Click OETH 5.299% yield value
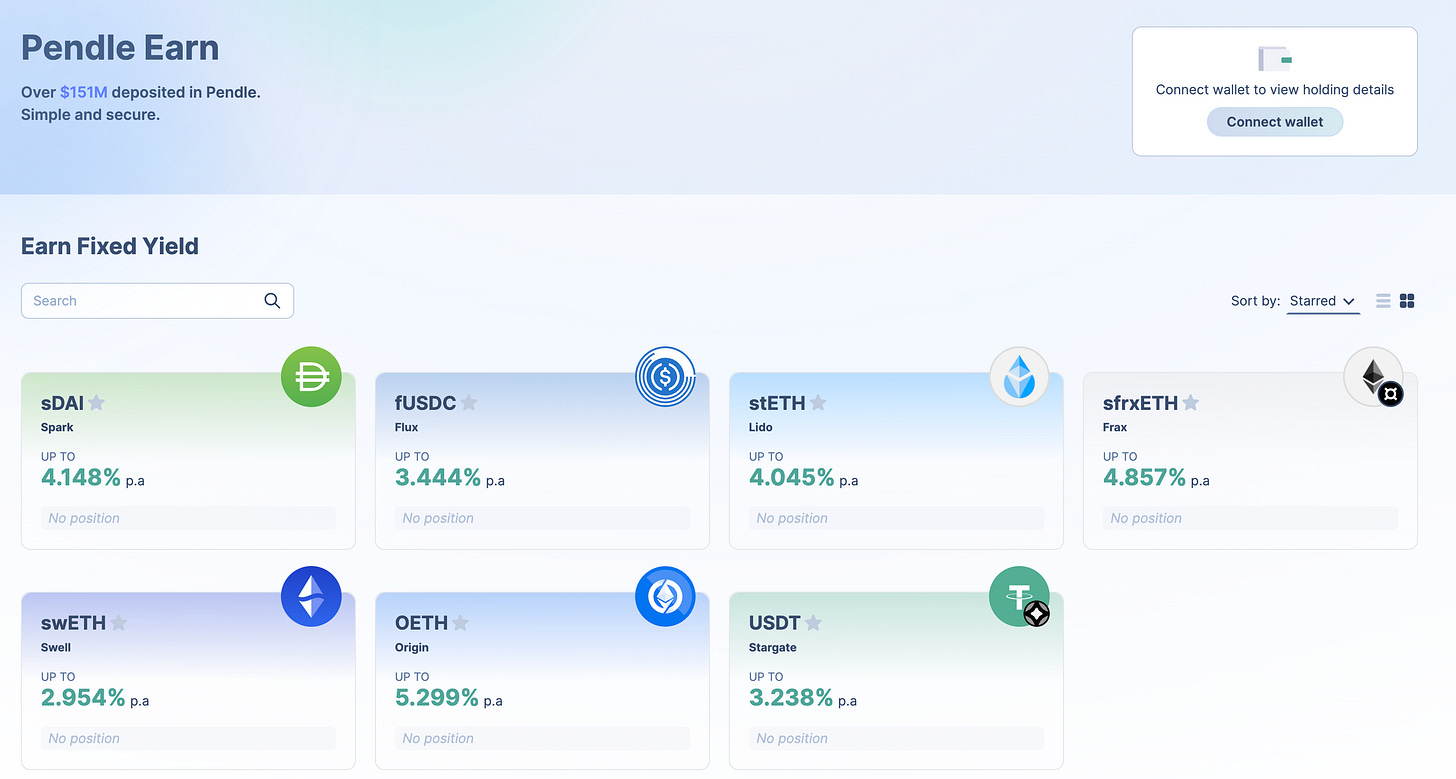Viewport: 1456px width, 779px height. [x=437, y=698]
